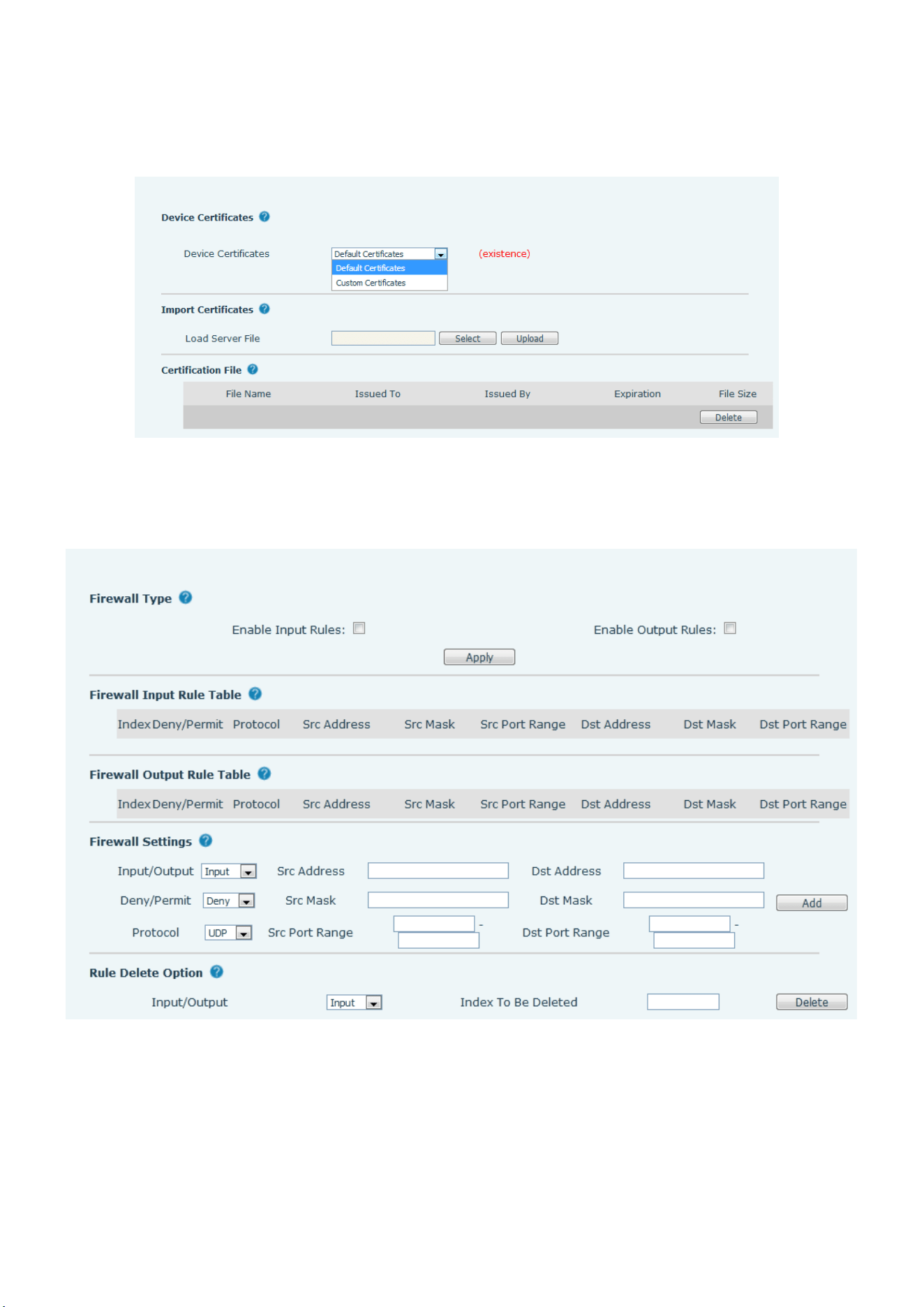This screenshot has height=1307, width=924.
Task: Open help icon for Firewall Input Rule Table
Action: (x=255, y=694)
